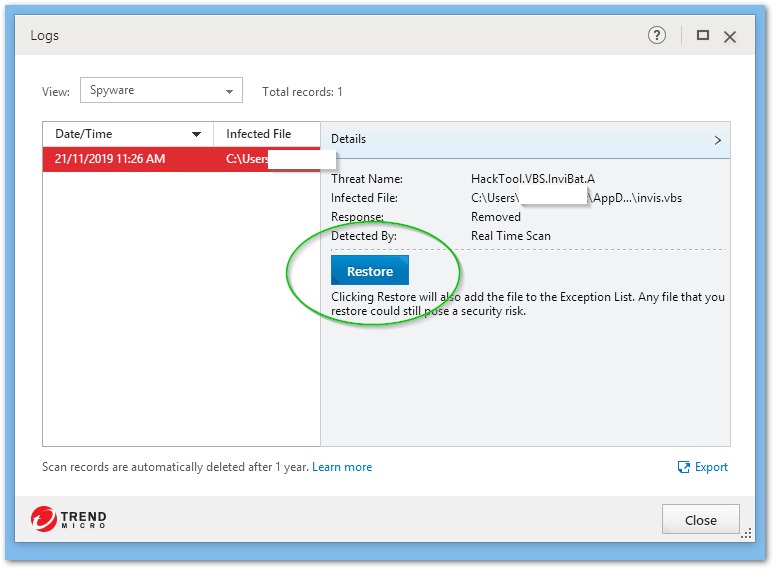The height and width of the screenshot is (569, 774).
Task: Sort by Date/Time column arrow
Action: [x=196, y=134]
